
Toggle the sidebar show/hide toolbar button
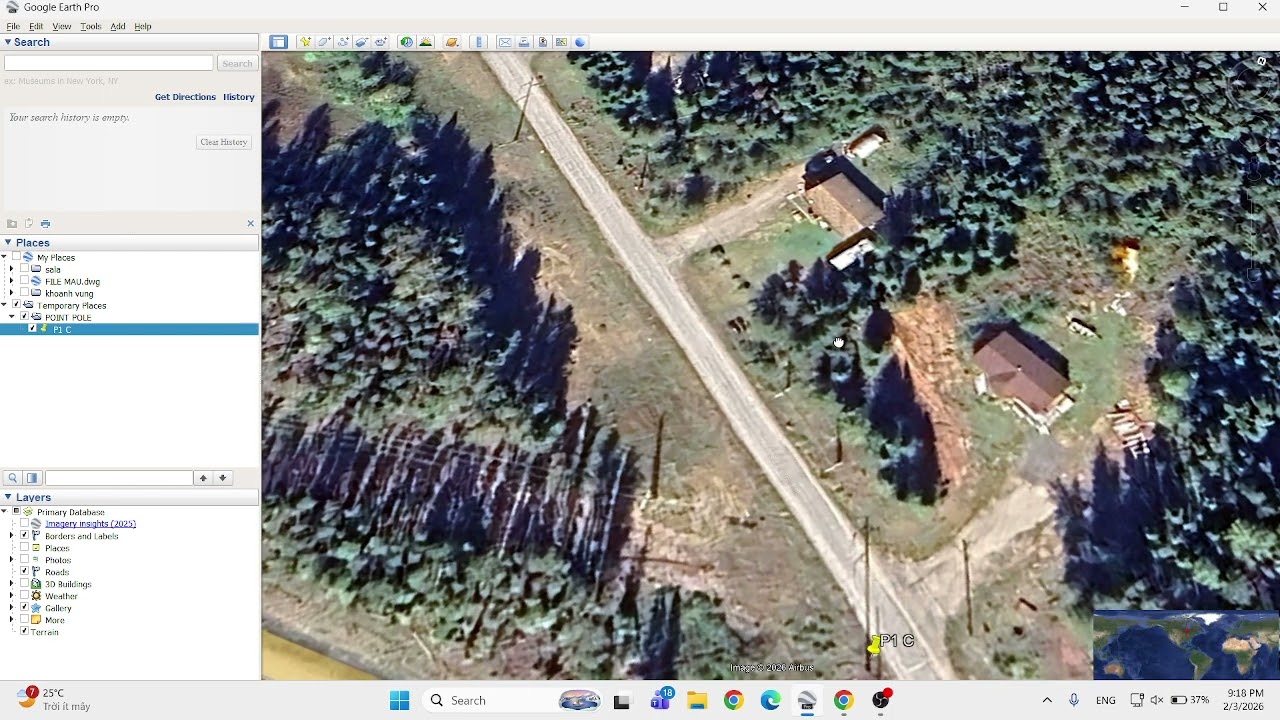pos(279,42)
